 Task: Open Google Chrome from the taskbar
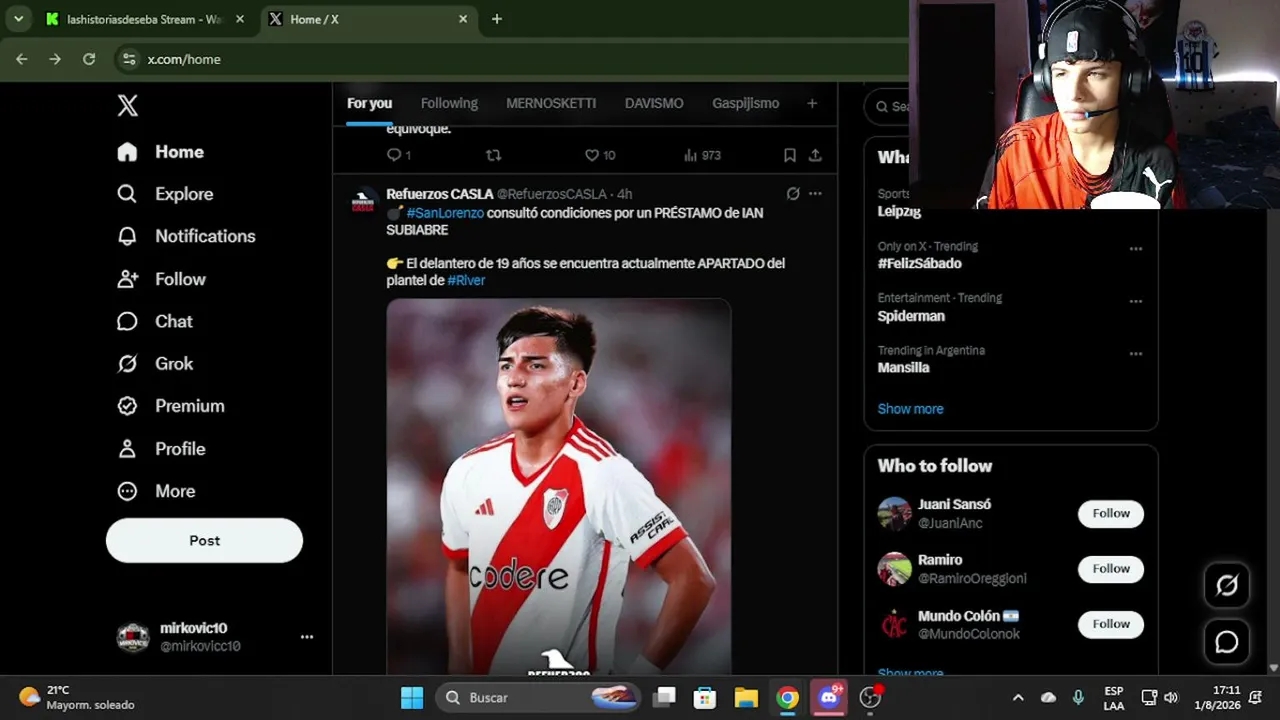tap(788, 698)
